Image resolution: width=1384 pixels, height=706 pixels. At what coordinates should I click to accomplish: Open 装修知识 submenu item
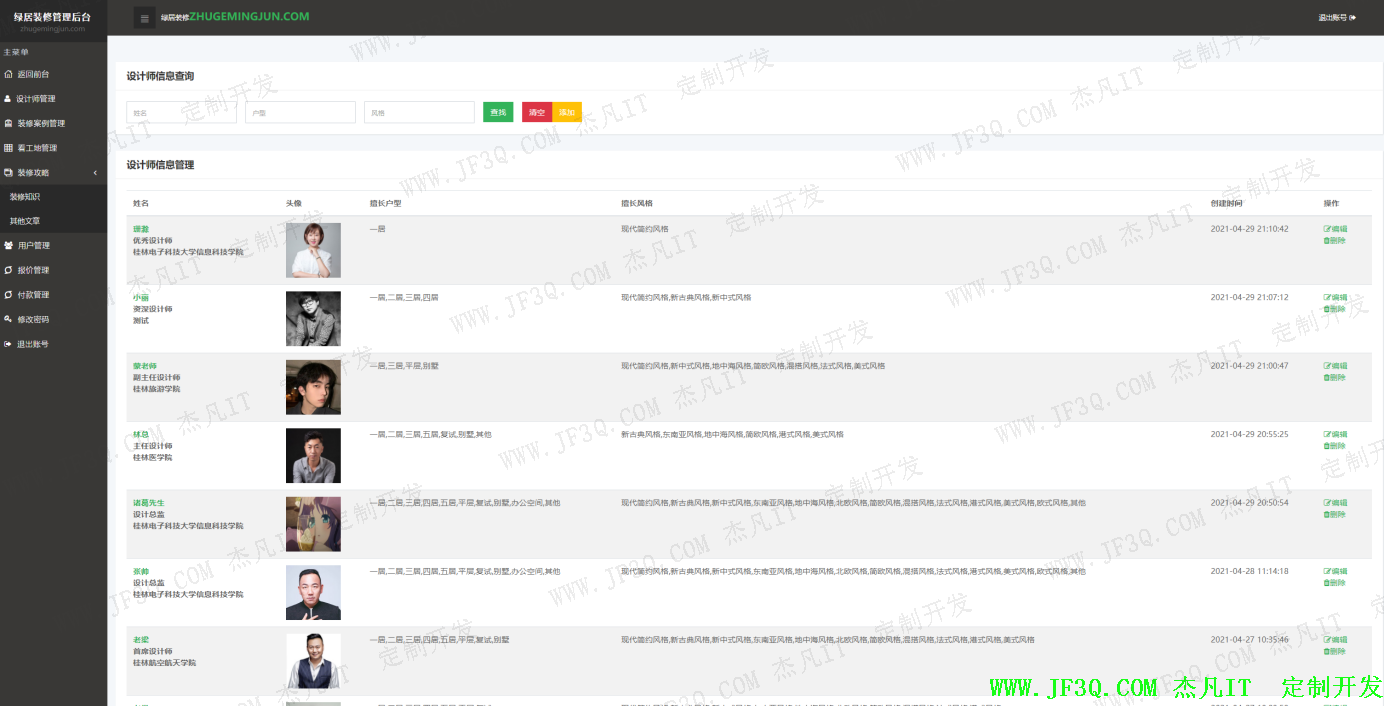tap(25, 197)
